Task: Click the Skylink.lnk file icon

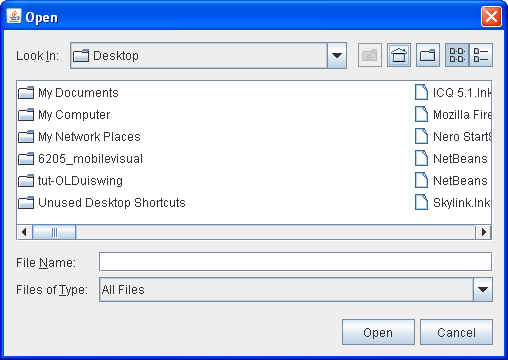Action: [421, 202]
